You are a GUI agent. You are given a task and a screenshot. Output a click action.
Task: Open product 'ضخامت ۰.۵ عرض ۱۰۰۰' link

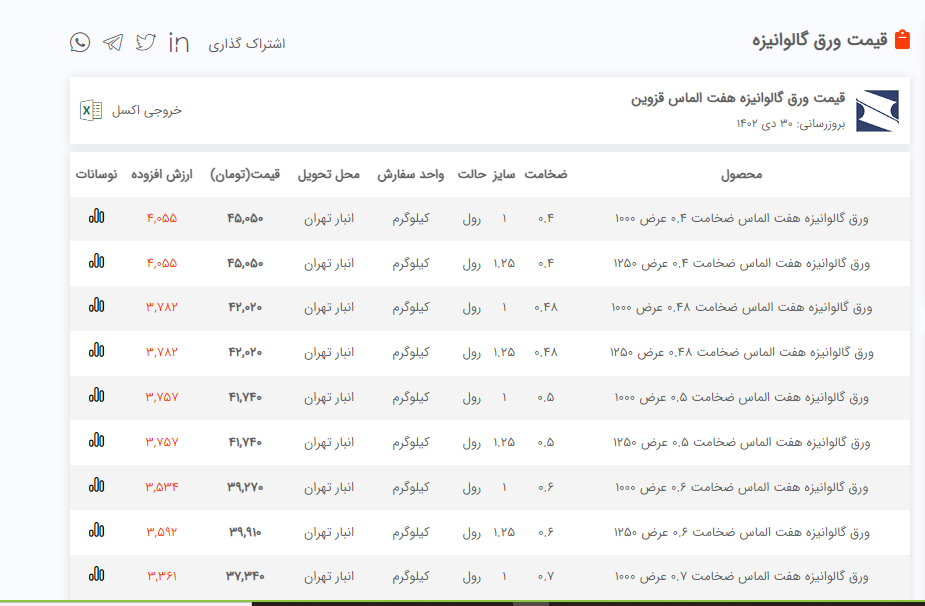point(741,397)
